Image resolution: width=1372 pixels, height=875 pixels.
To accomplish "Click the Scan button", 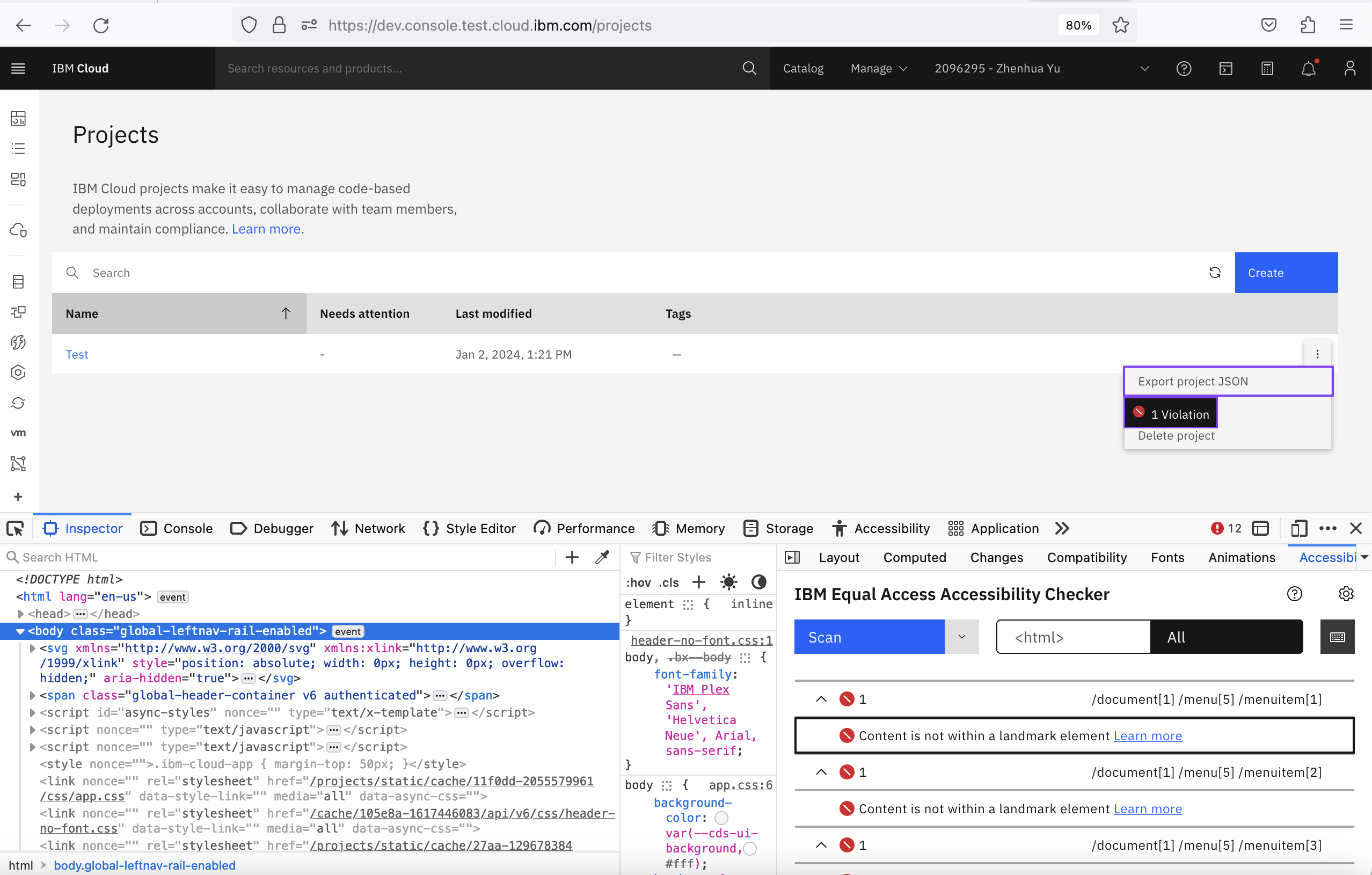I will tap(870, 637).
